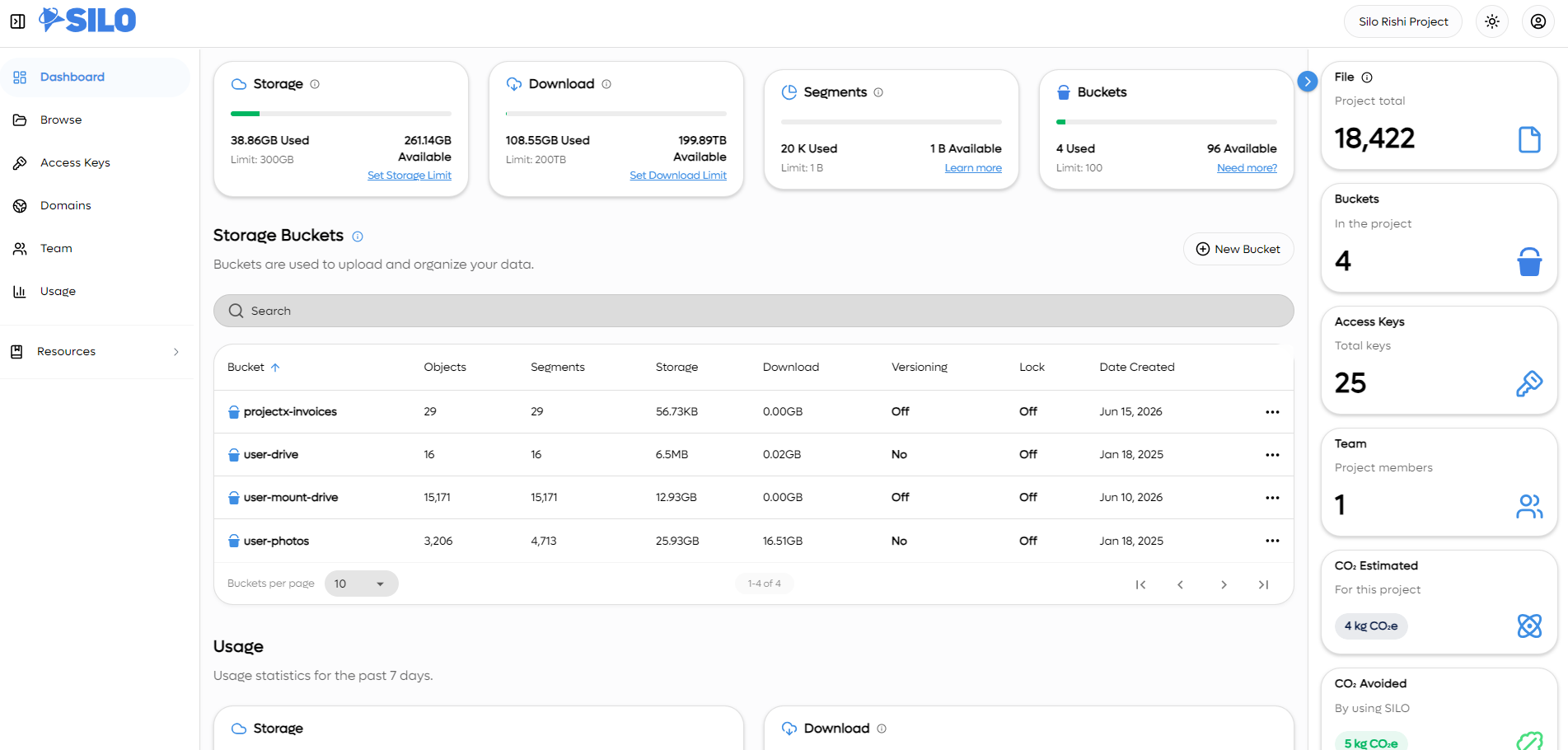The width and height of the screenshot is (1568, 750).
Task: Click Need more? link in Buckets
Action: [1247, 168]
